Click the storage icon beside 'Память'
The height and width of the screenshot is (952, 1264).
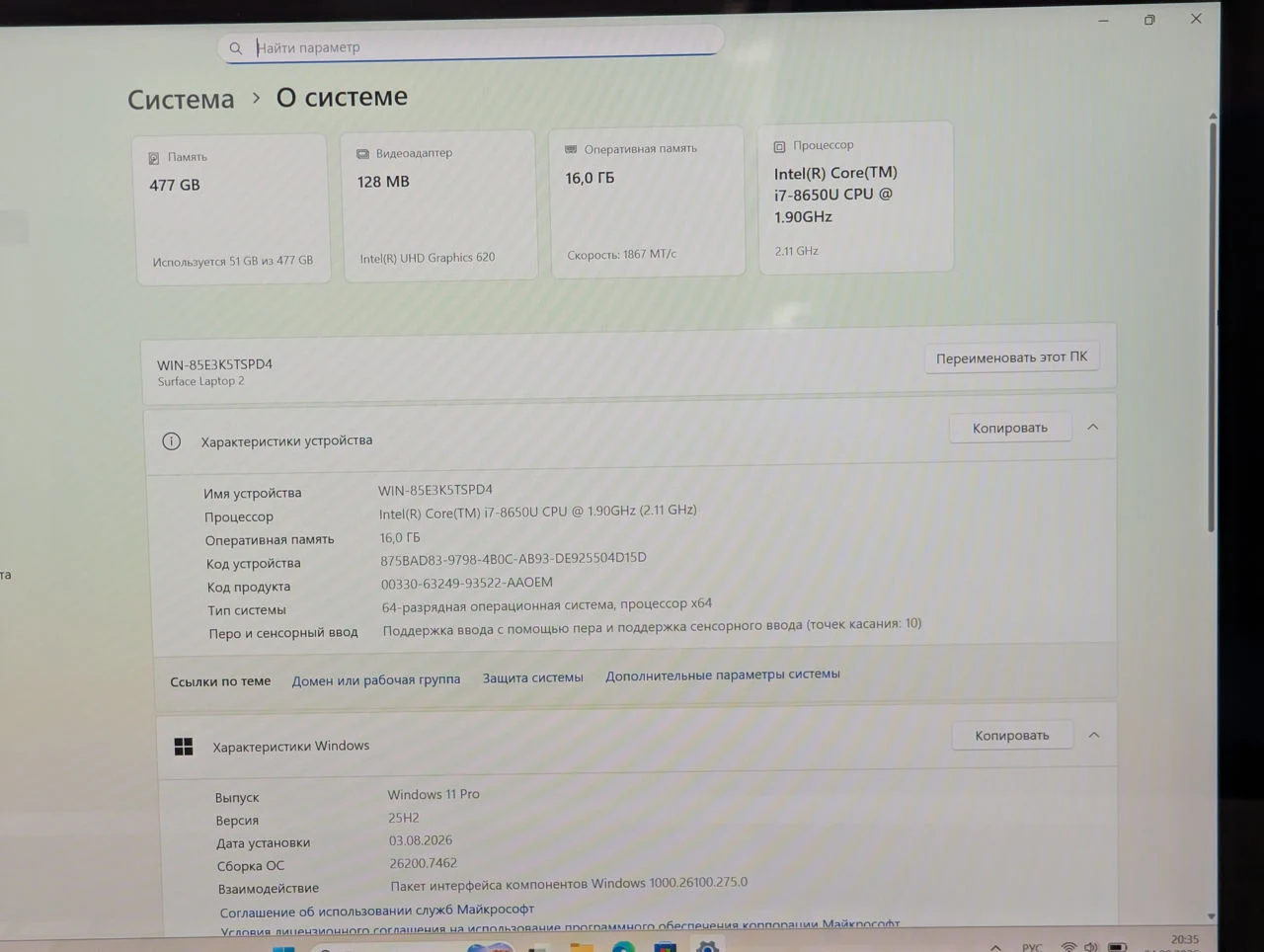click(x=153, y=158)
